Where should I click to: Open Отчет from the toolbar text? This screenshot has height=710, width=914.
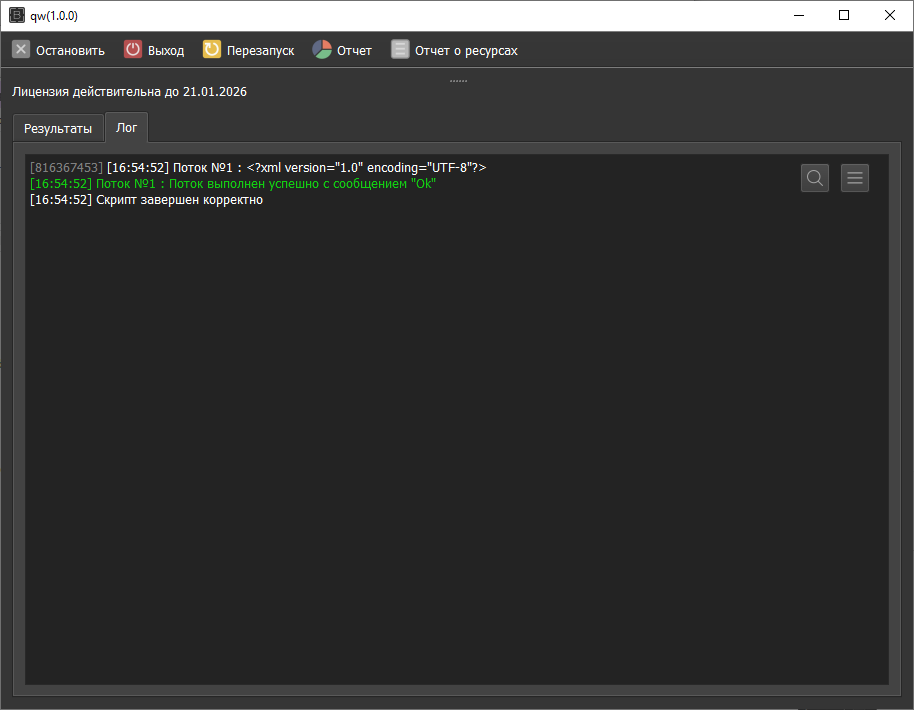tap(354, 50)
